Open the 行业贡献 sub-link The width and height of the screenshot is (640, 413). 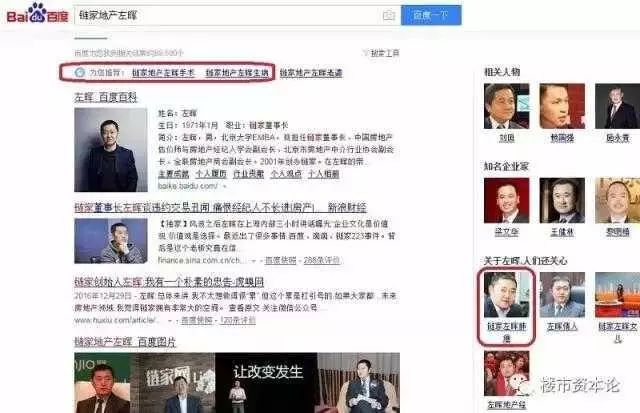point(248,174)
